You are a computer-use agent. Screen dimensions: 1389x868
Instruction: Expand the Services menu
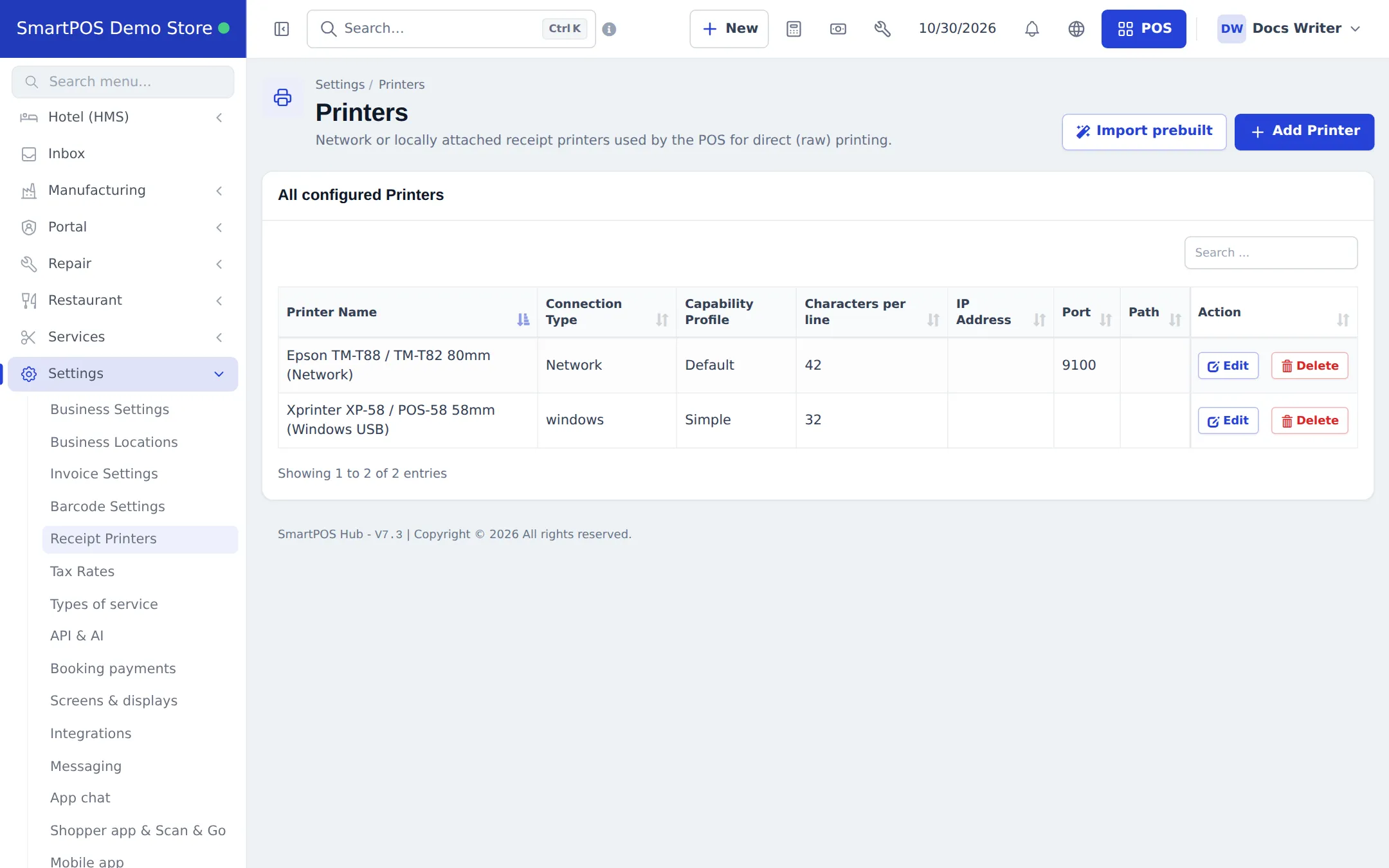pyautogui.click(x=122, y=337)
